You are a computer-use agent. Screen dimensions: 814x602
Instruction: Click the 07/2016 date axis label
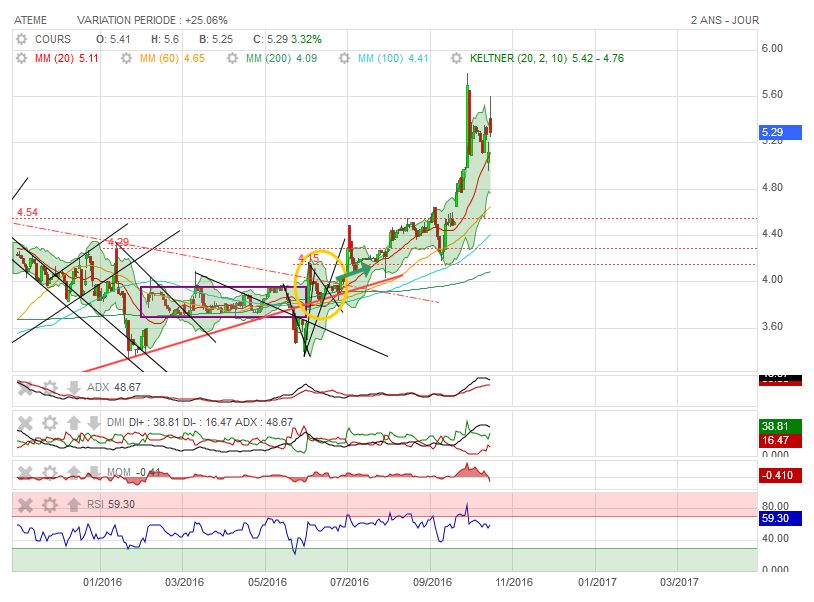(x=349, y=582)
